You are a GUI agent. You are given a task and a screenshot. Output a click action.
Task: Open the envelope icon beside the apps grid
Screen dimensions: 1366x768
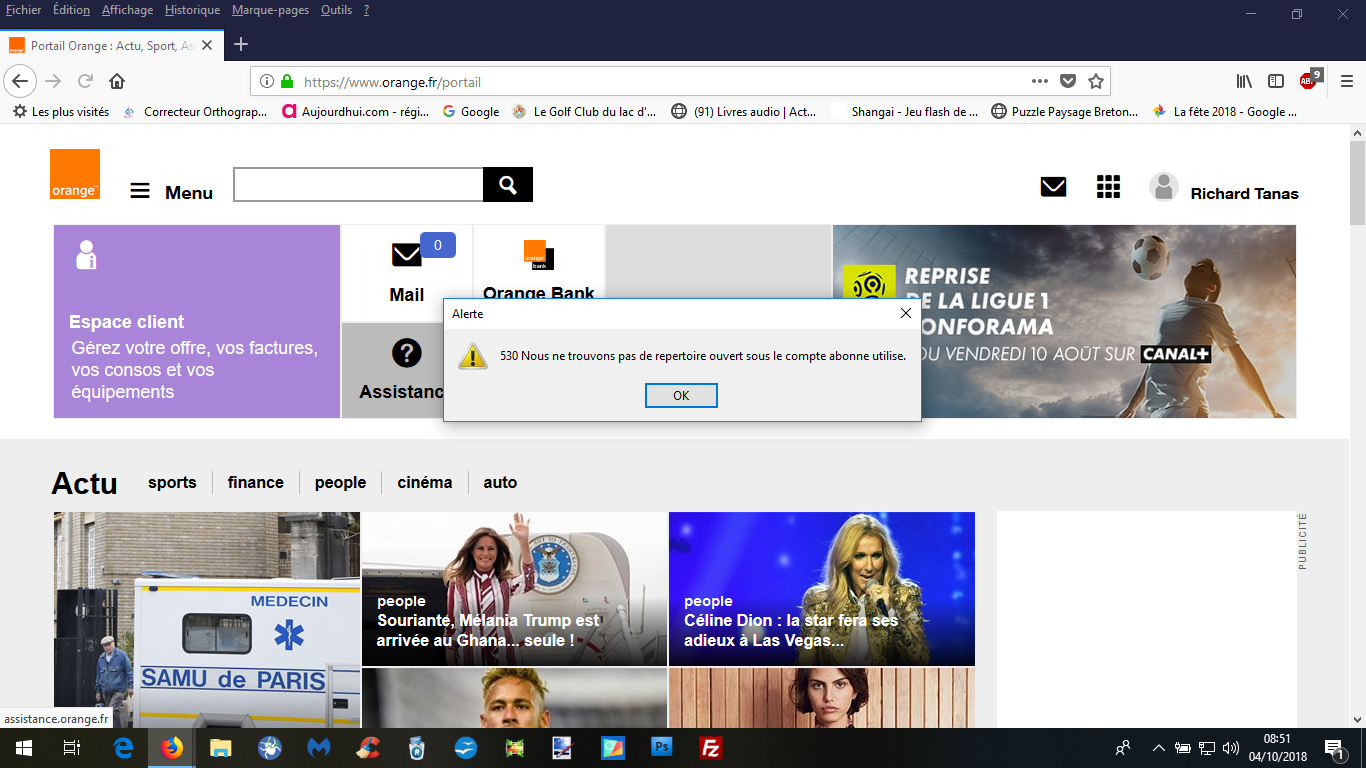pos(1053,186)
